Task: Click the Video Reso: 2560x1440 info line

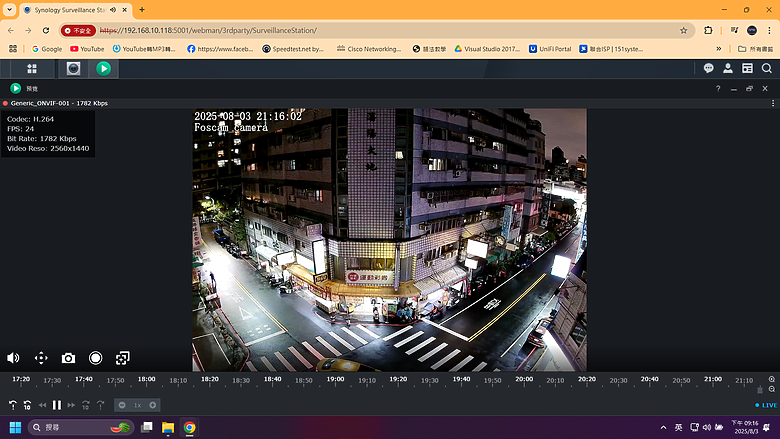Action: click(x=48, y=148)
